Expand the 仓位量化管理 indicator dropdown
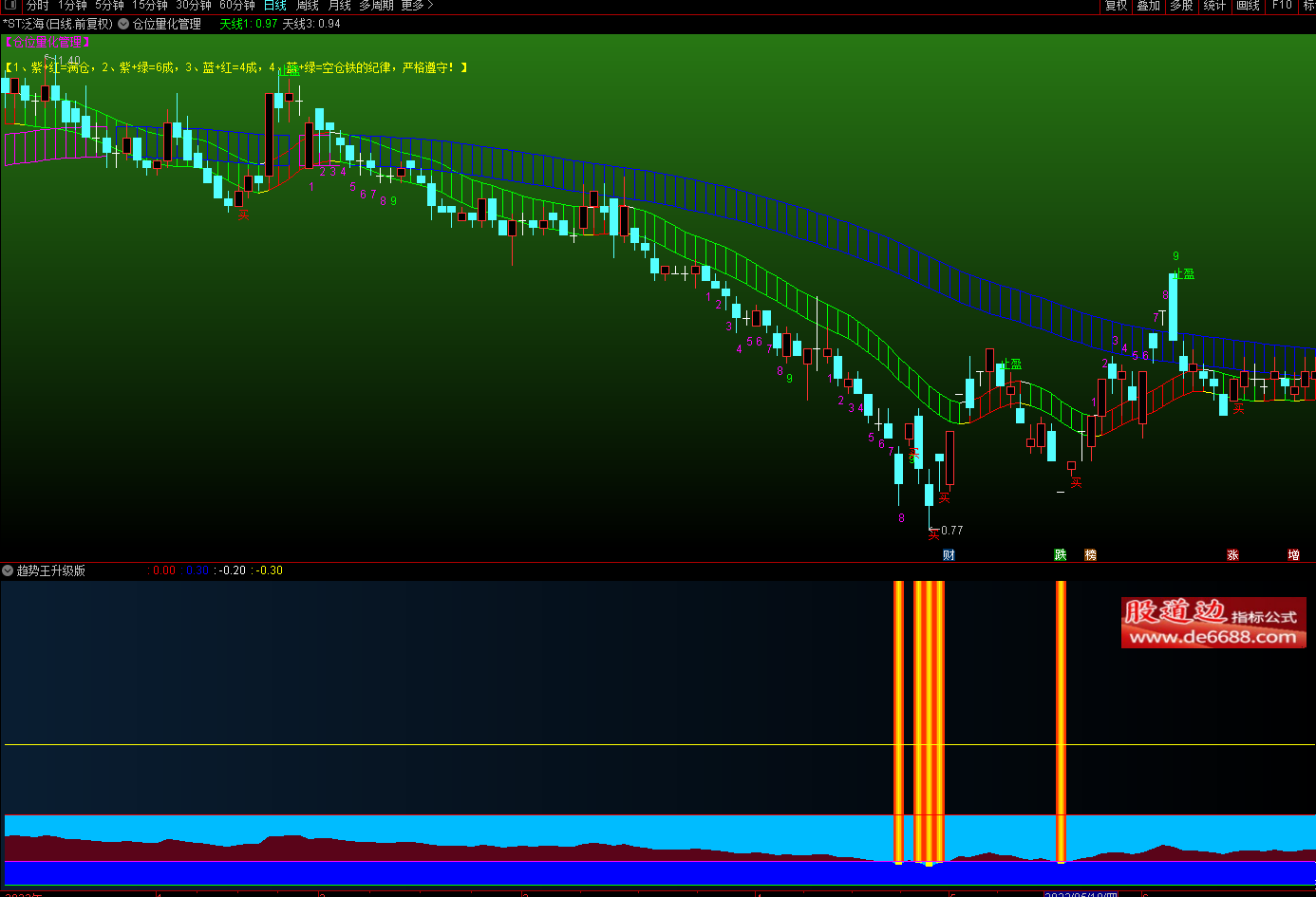 click(x=123, y=24)
